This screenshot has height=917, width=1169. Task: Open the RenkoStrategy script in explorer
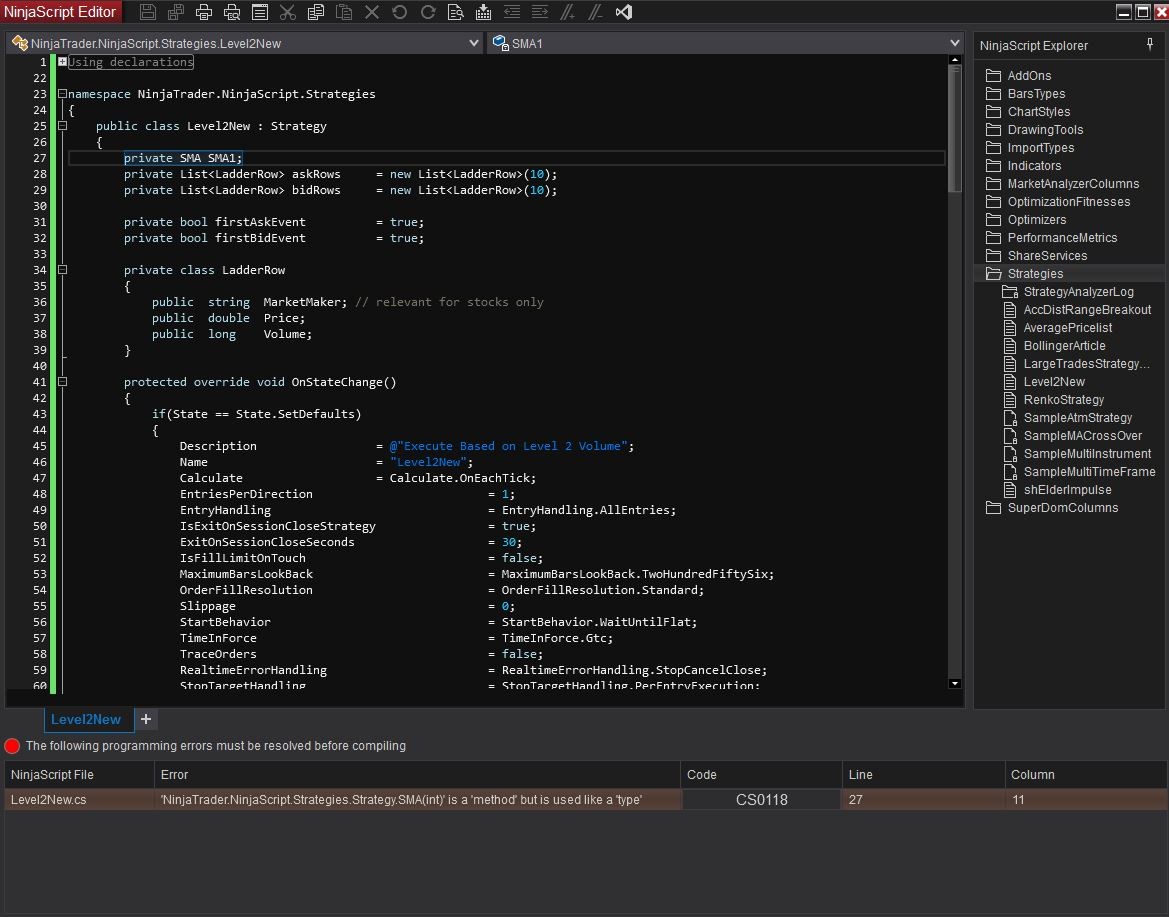pos(1063,400)
